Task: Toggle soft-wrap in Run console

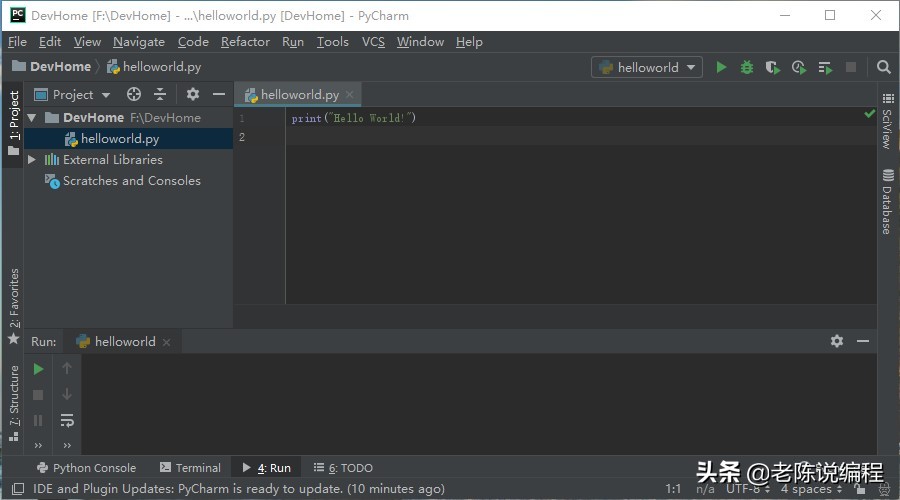Action: (67, 420)
